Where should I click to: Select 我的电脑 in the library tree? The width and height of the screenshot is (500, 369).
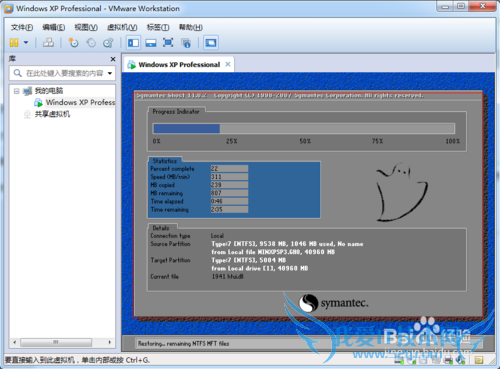[x=49, y=91]
